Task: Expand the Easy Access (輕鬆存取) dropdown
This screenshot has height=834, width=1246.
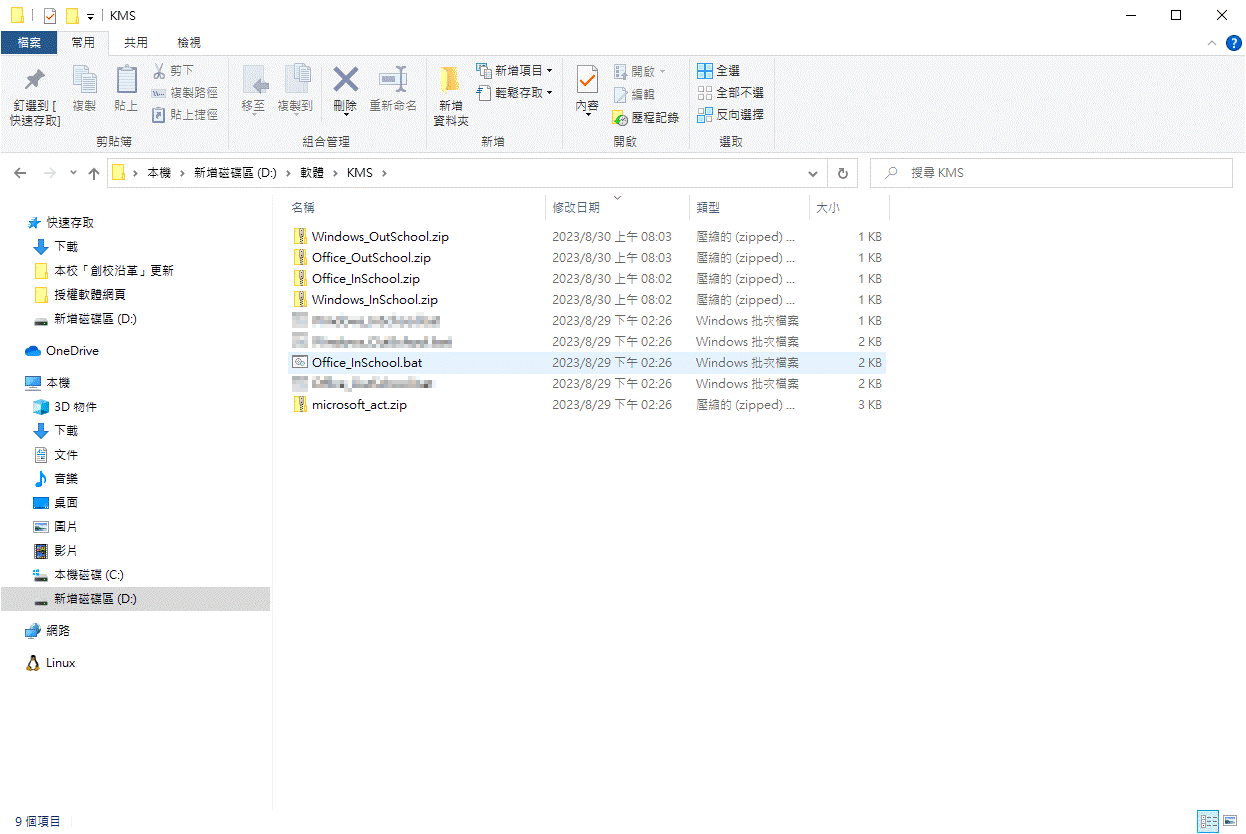Action: point(515,93)
